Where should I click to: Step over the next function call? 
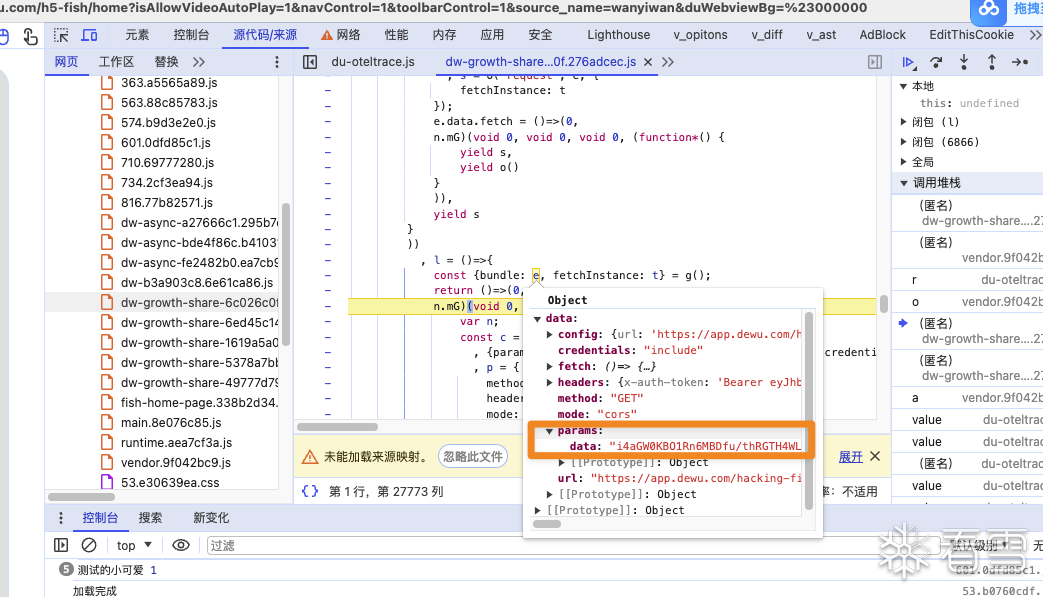[x=936, y=62]
